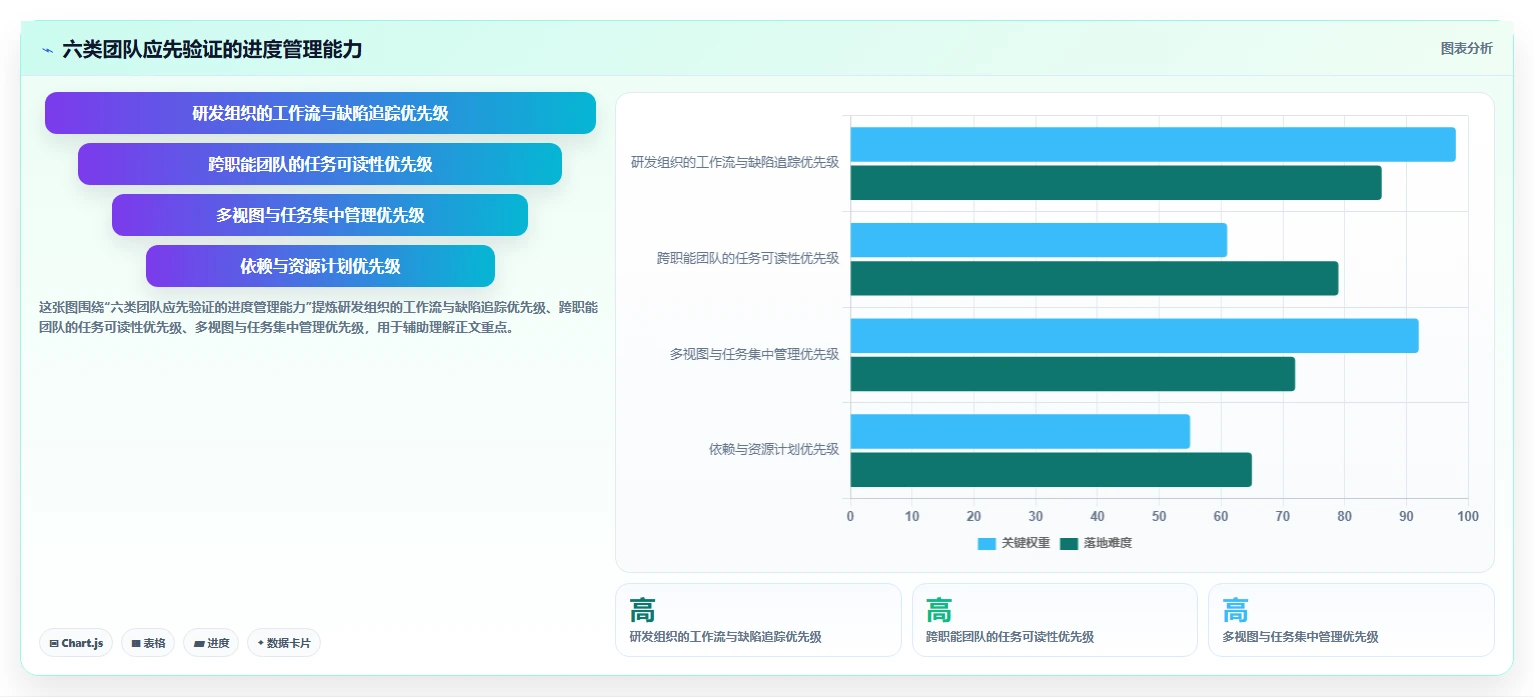Image resolution: width=1534 pixels, height=697 pixels.
Task: Click the 关键权重 bar for 多视图与任务集中管理优先级
Action: point(1134,336)
